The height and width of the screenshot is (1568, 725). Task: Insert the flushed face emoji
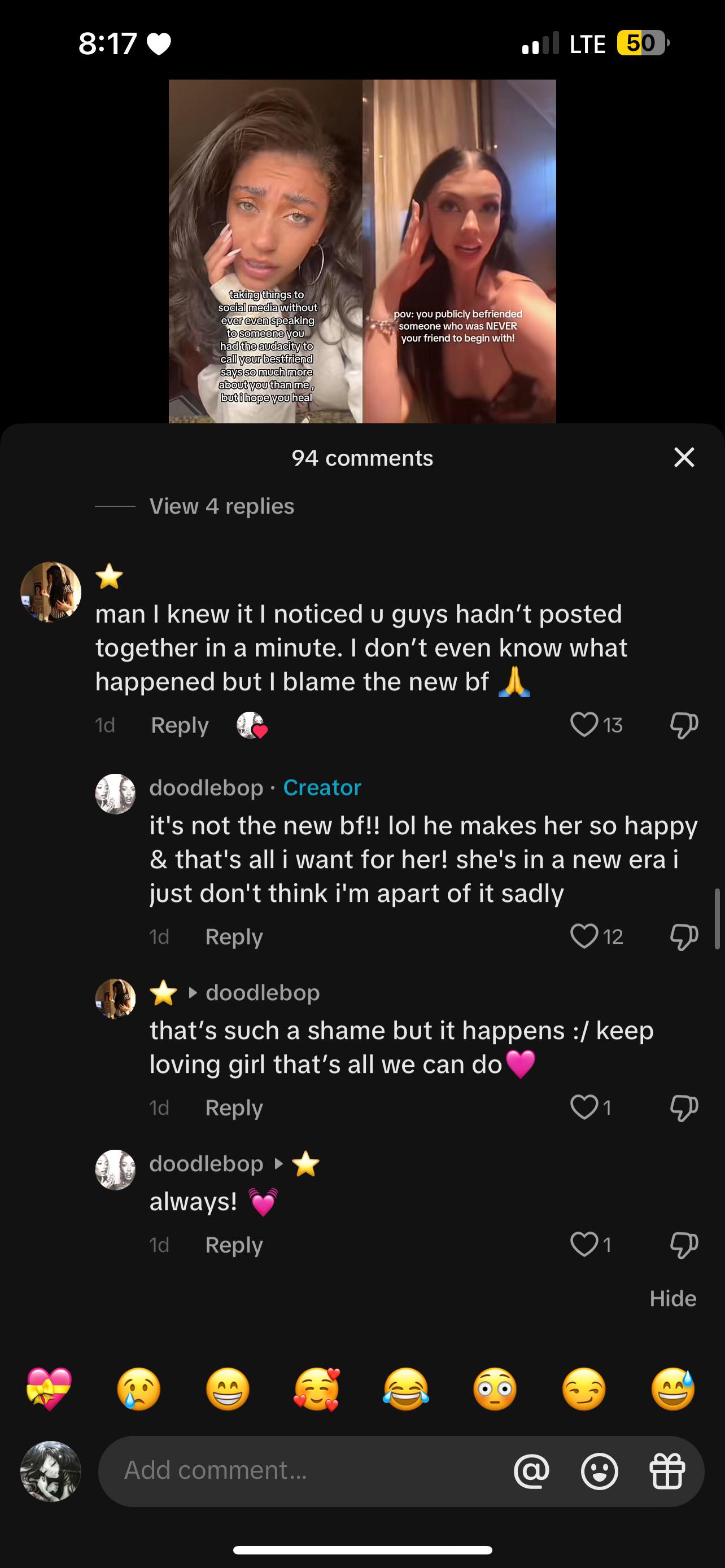[495, 1389]
